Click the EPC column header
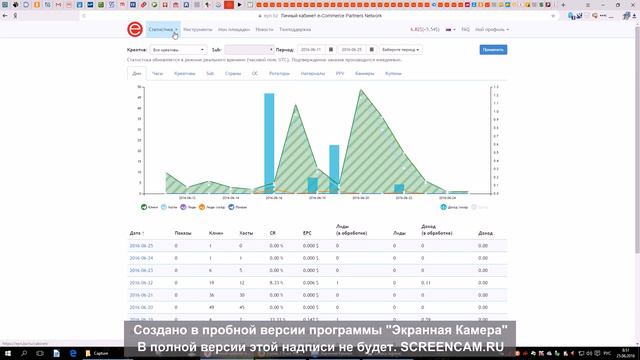This screenshot has width=640, height=360. tap(307, 233)
